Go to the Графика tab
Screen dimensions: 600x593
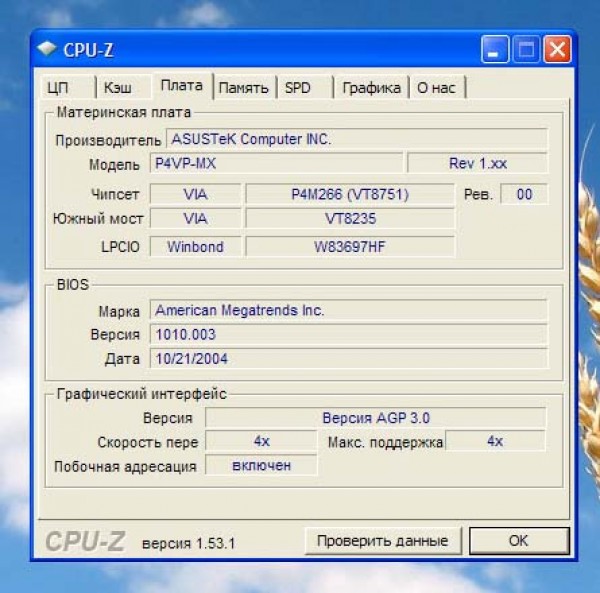[x=371, y=88]
